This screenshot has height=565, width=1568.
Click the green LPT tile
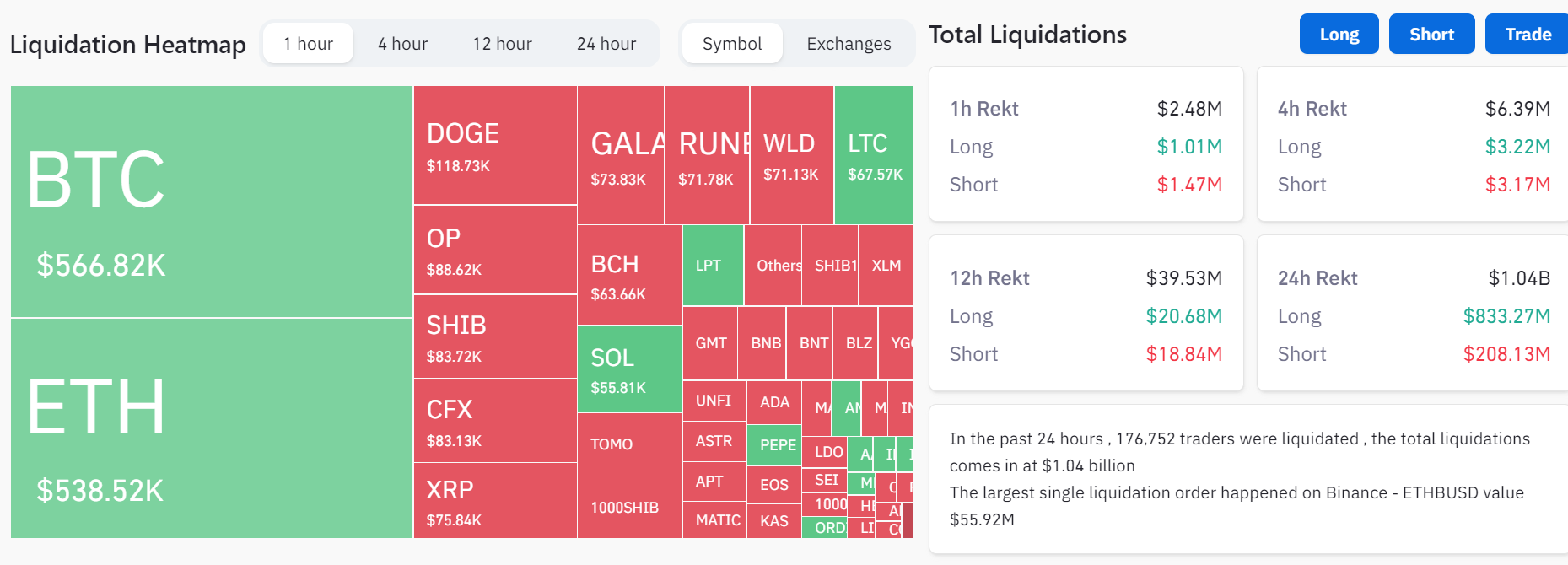[x=713, y=266]
